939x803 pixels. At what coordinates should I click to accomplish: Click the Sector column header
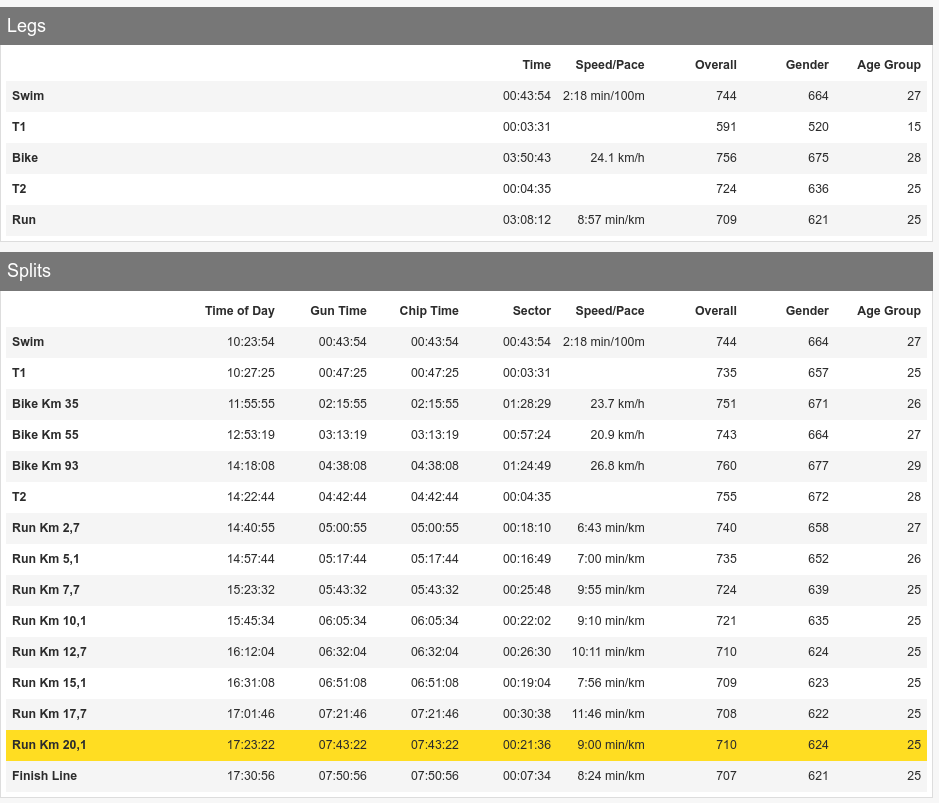tap(531, 311)
